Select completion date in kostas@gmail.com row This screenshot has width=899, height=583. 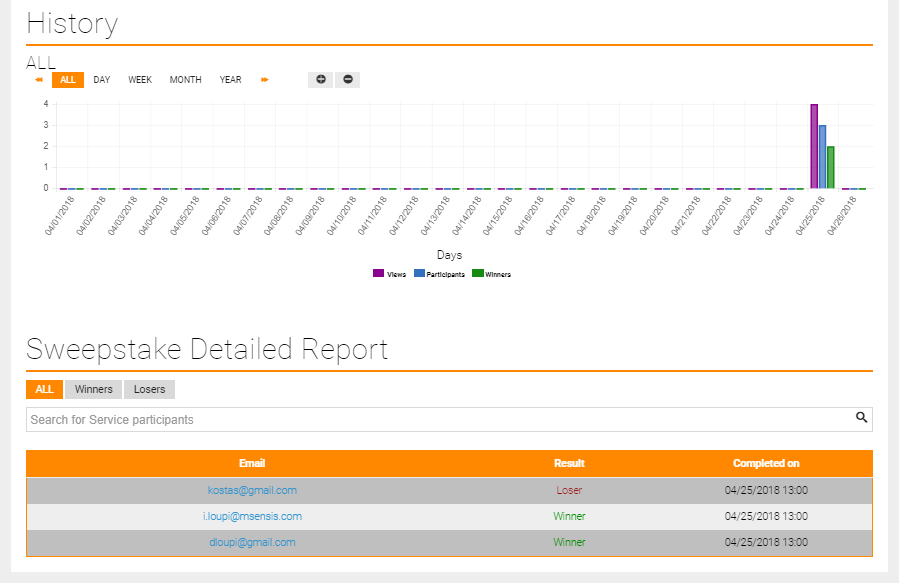coord(766,490)
